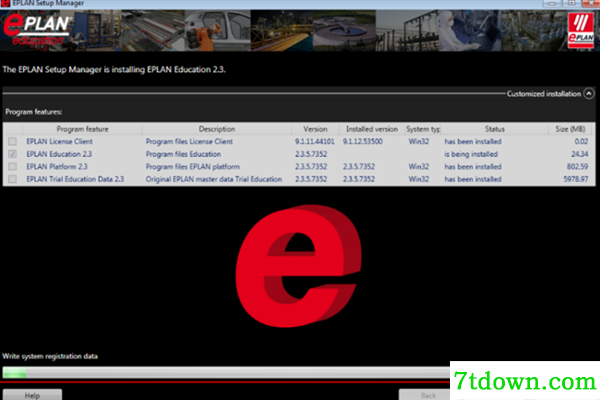Select the EPLAN Platform 2.3 feature name
Image resolution: width=600 pixels, height=400 pixels.
[57, 167]
